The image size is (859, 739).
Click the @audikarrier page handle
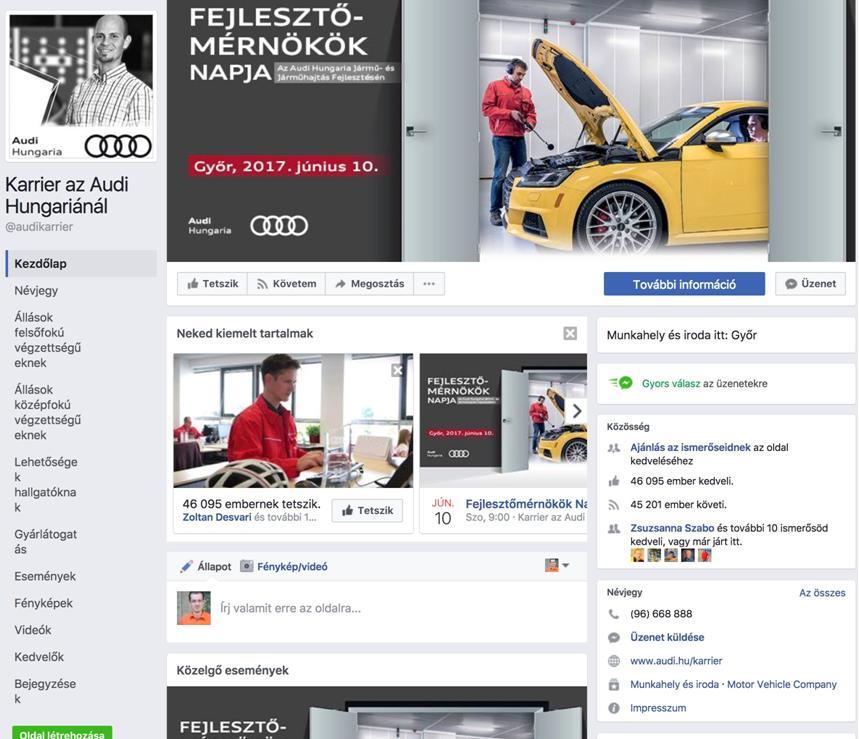pos(39,227)
